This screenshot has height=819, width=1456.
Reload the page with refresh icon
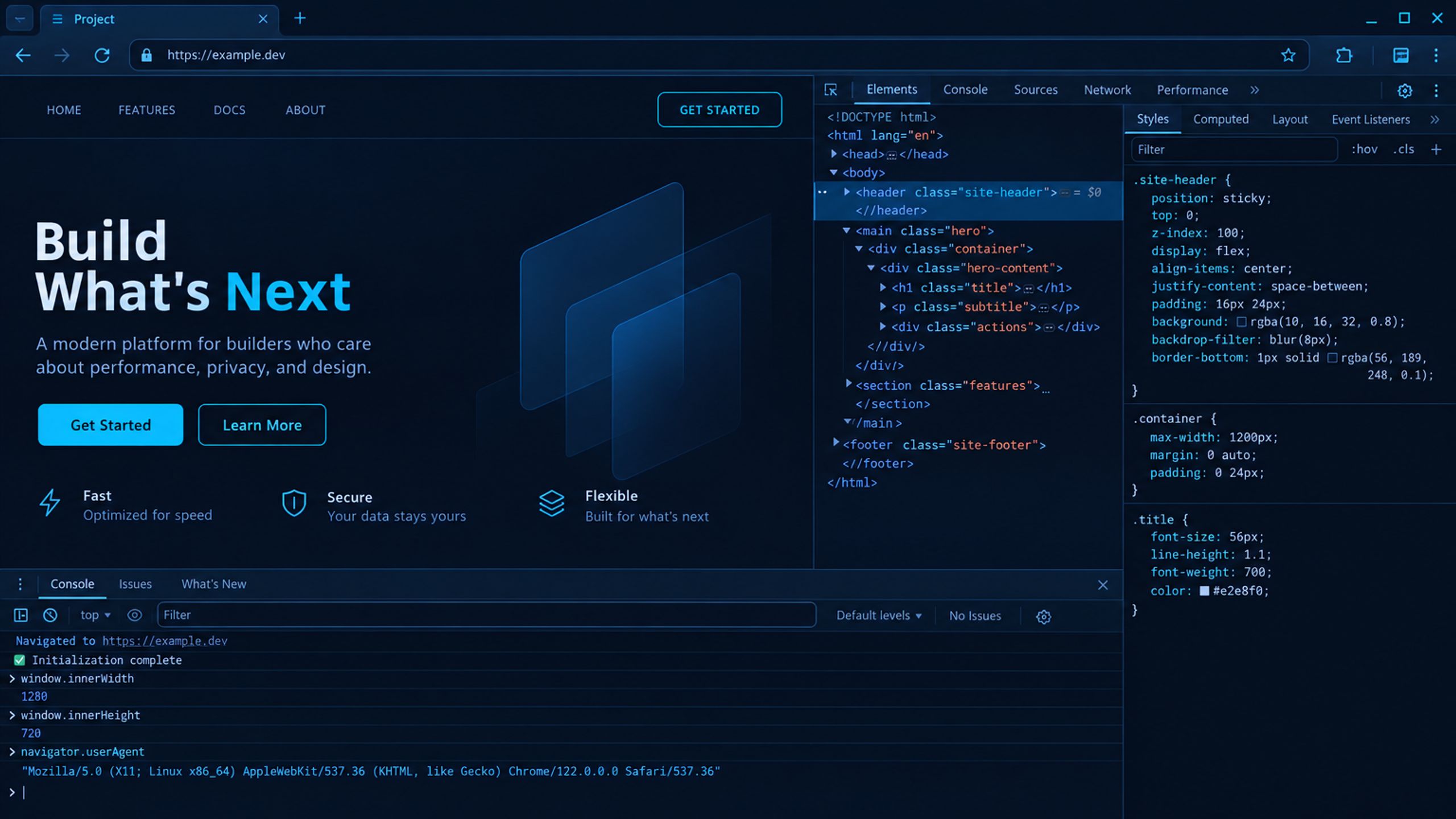pyautogui.click(x=102, y=55)
